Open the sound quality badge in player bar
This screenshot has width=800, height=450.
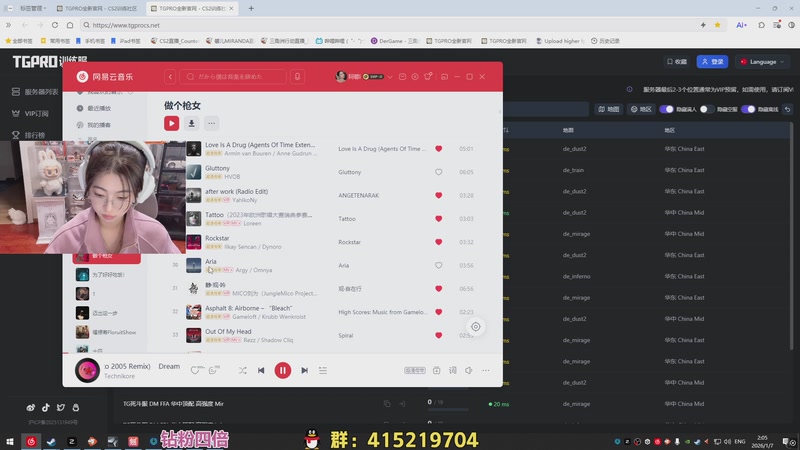click(415, 370)
